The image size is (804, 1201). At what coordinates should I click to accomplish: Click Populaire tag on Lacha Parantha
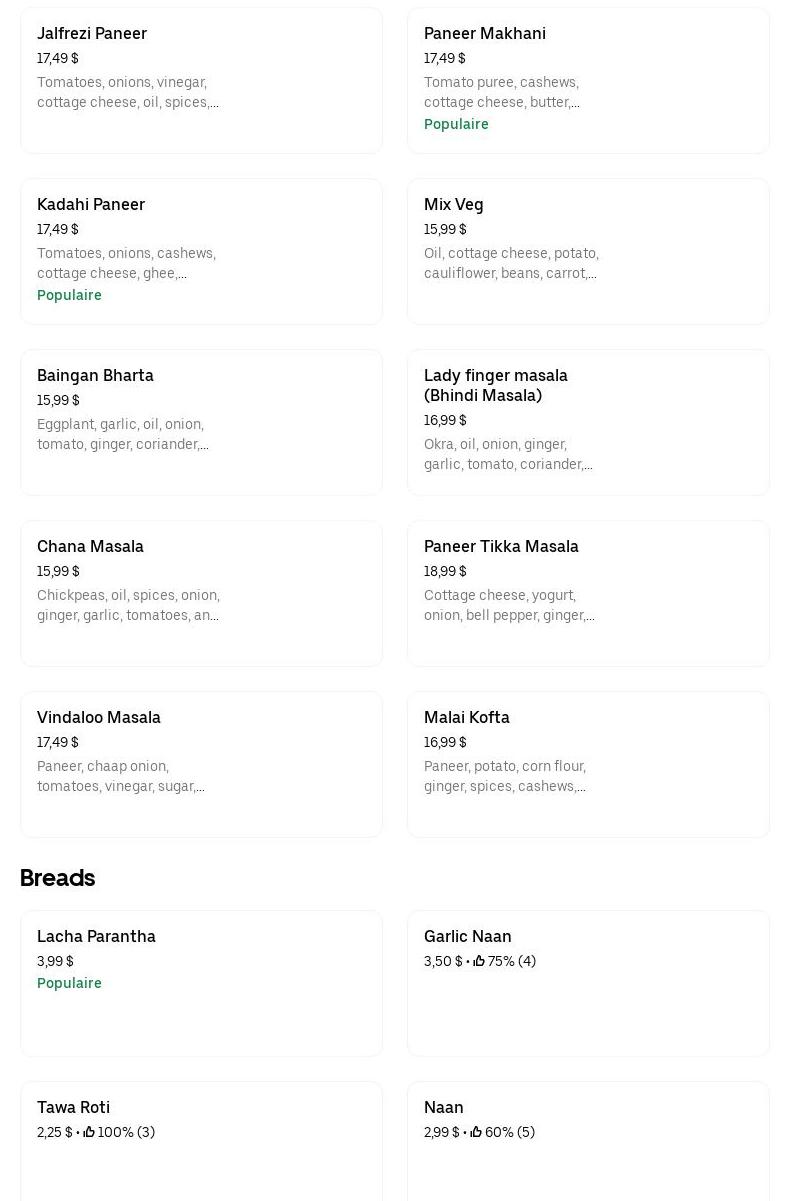pyautogui.click(x=69, y=983)
